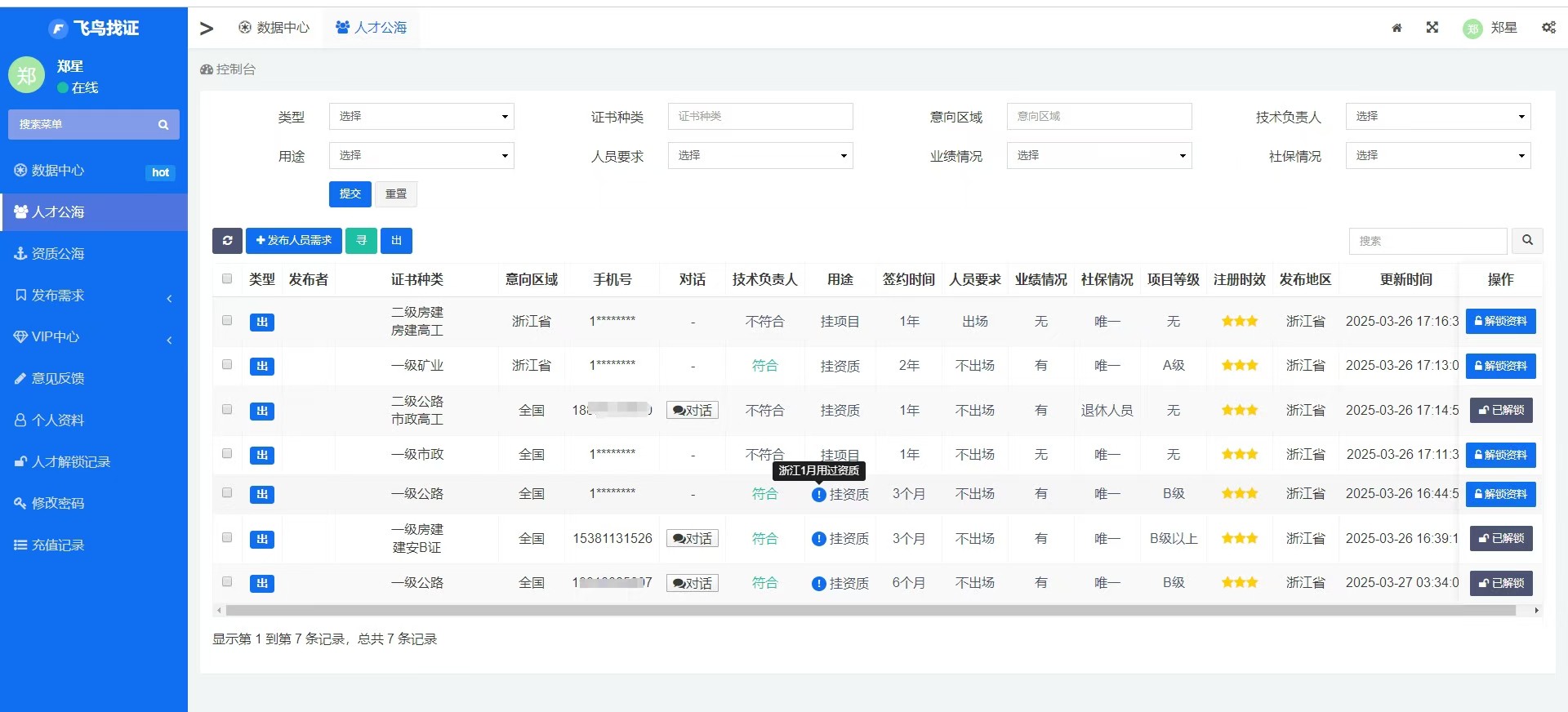Image resolution: width=1568 pixels, height=712 pixels.
Task: Click the home icon in top bar
Action: pyautogui.click(x=1396, y=28)
